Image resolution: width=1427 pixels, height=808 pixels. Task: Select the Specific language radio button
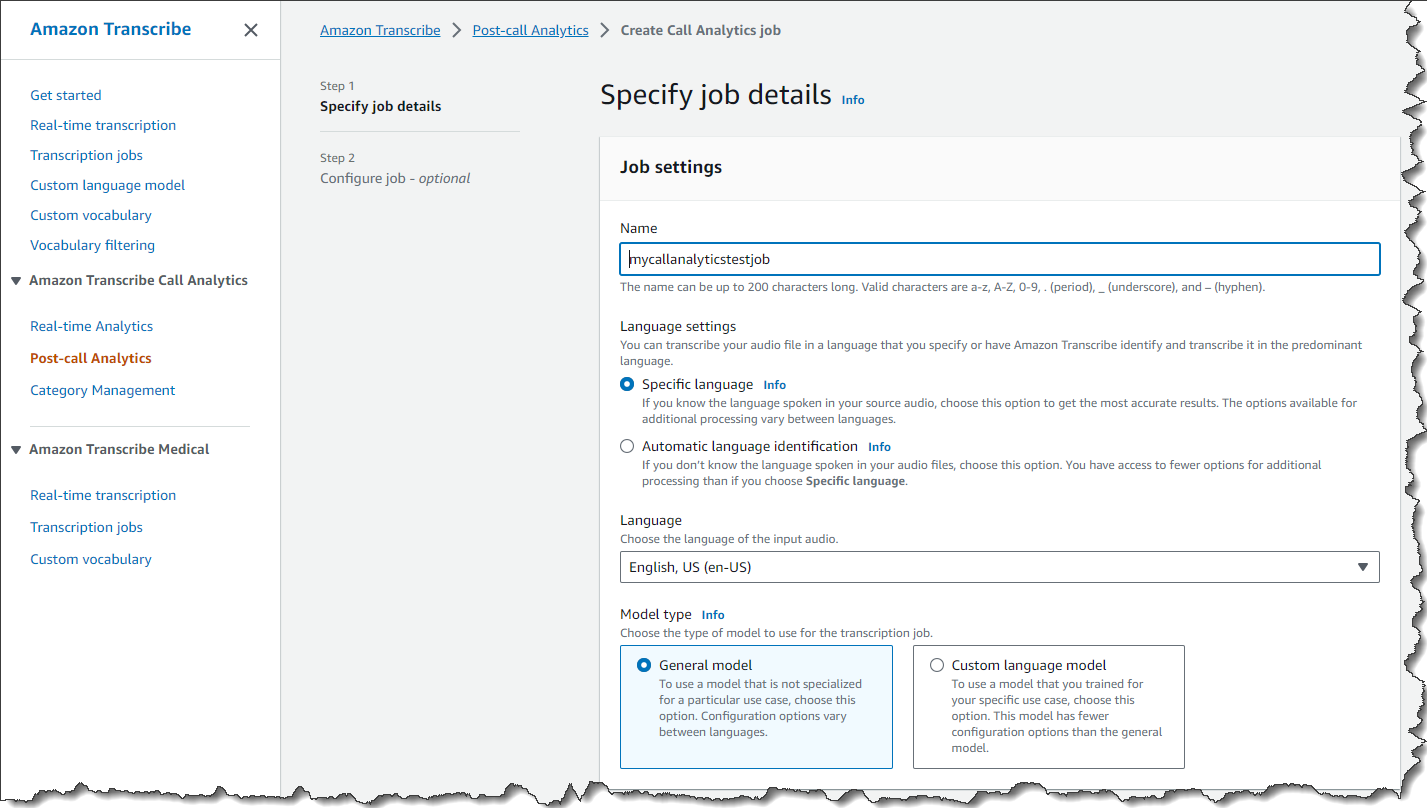coord(627,384)
